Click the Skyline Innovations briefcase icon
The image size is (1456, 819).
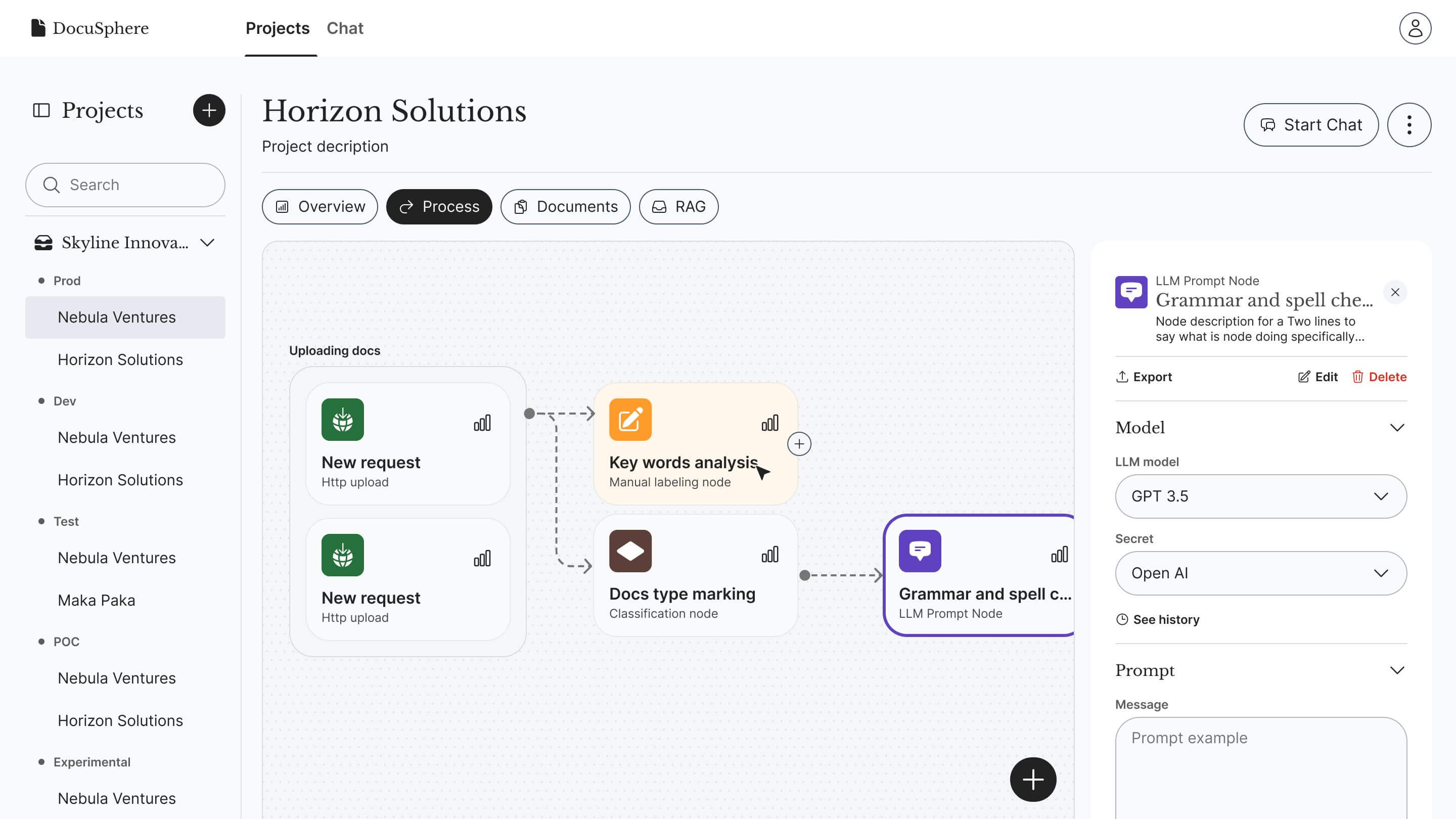[x=43, y=243]
